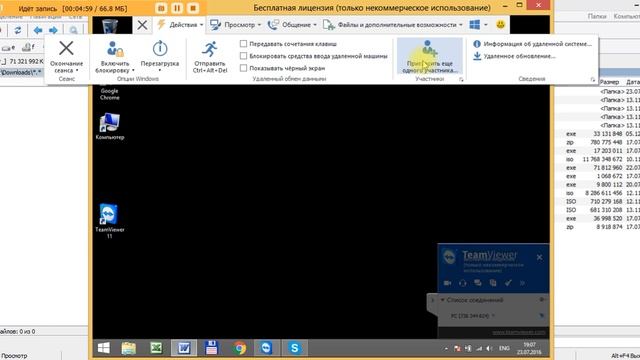Sort by Размер column in file manager
640x360 pixels.
pyautogui.click(x=609, y=82)
